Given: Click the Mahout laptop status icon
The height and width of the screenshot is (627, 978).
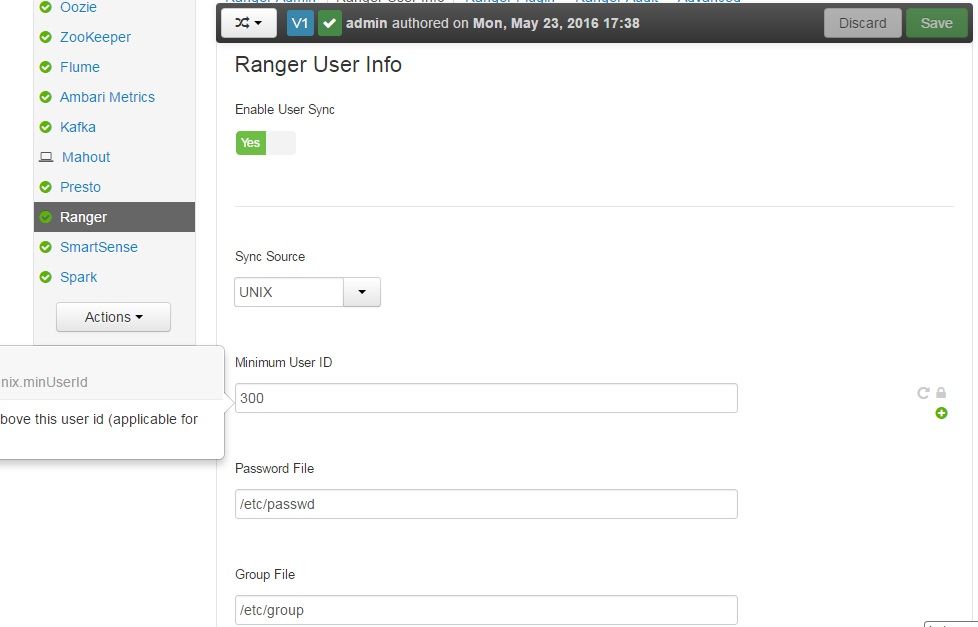Looking at the screenshot, I should (x=46, y=157).
